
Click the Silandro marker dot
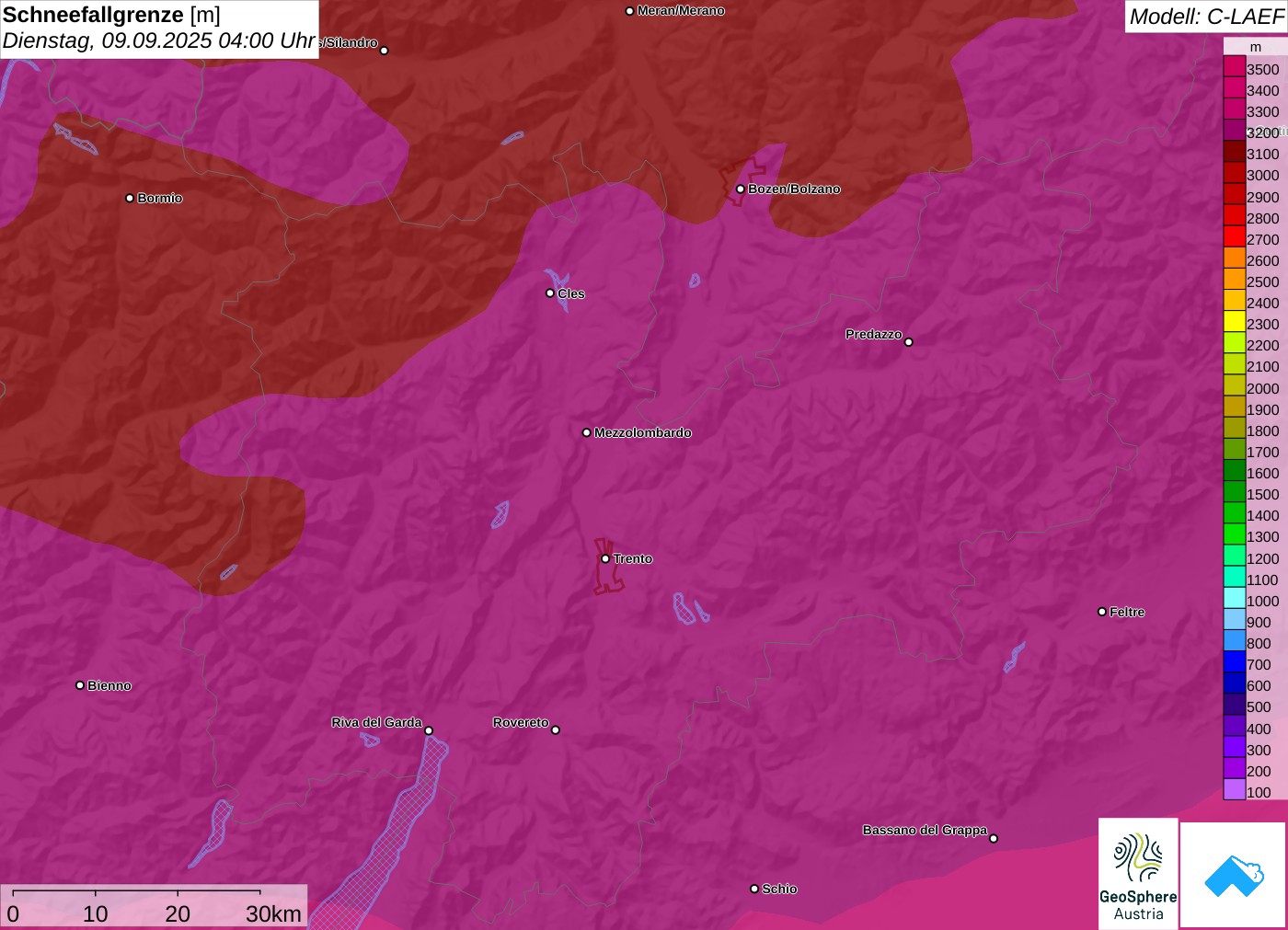pyautogui.click(x=385, y=51)
